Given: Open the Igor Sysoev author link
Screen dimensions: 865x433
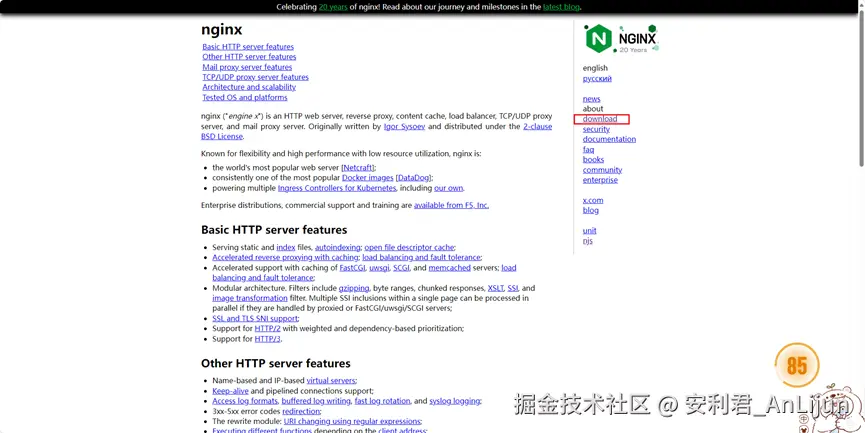Looking at the screenshot, I should click(404, 126).
